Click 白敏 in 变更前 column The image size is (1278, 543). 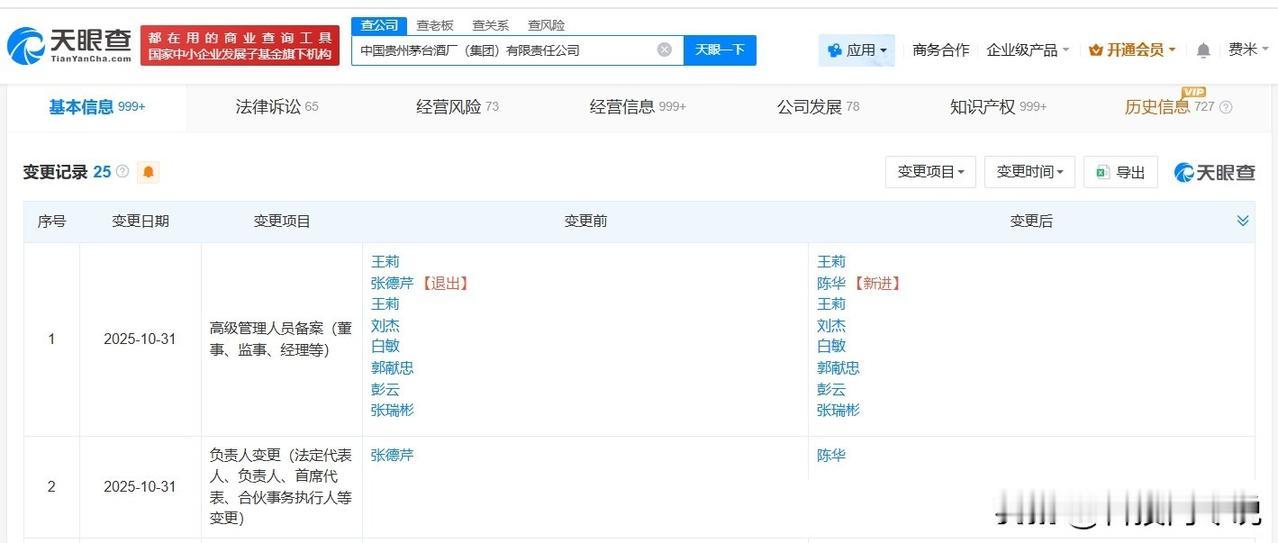pos(385,346)
